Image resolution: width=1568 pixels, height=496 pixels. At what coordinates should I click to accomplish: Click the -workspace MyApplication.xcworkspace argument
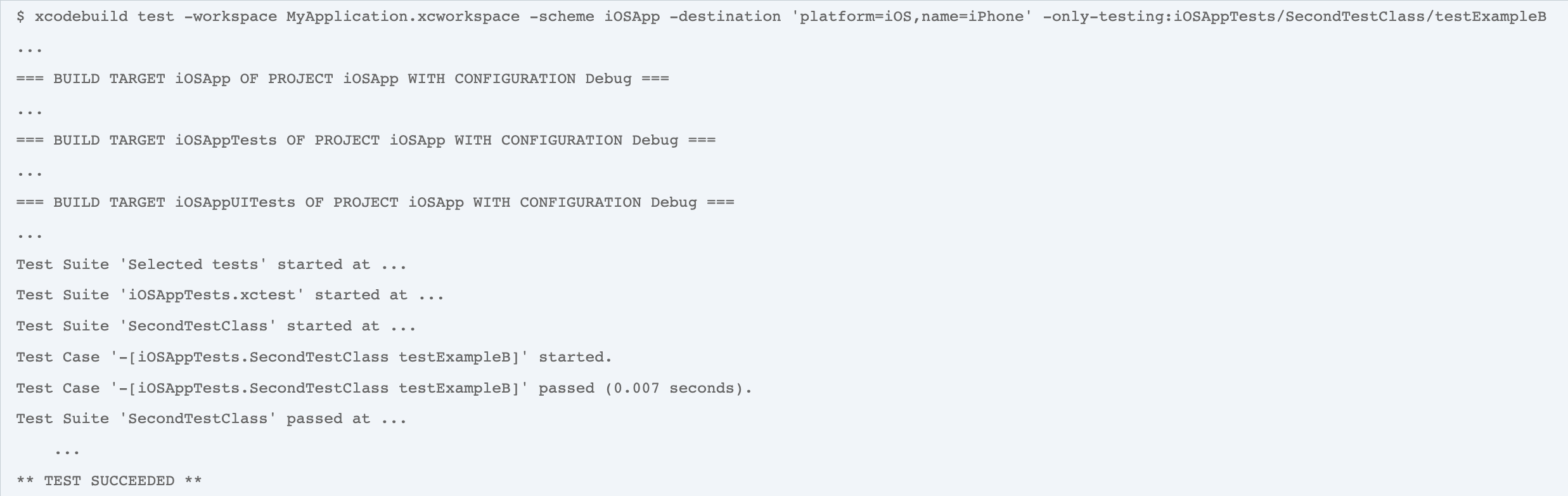(352, 16)
